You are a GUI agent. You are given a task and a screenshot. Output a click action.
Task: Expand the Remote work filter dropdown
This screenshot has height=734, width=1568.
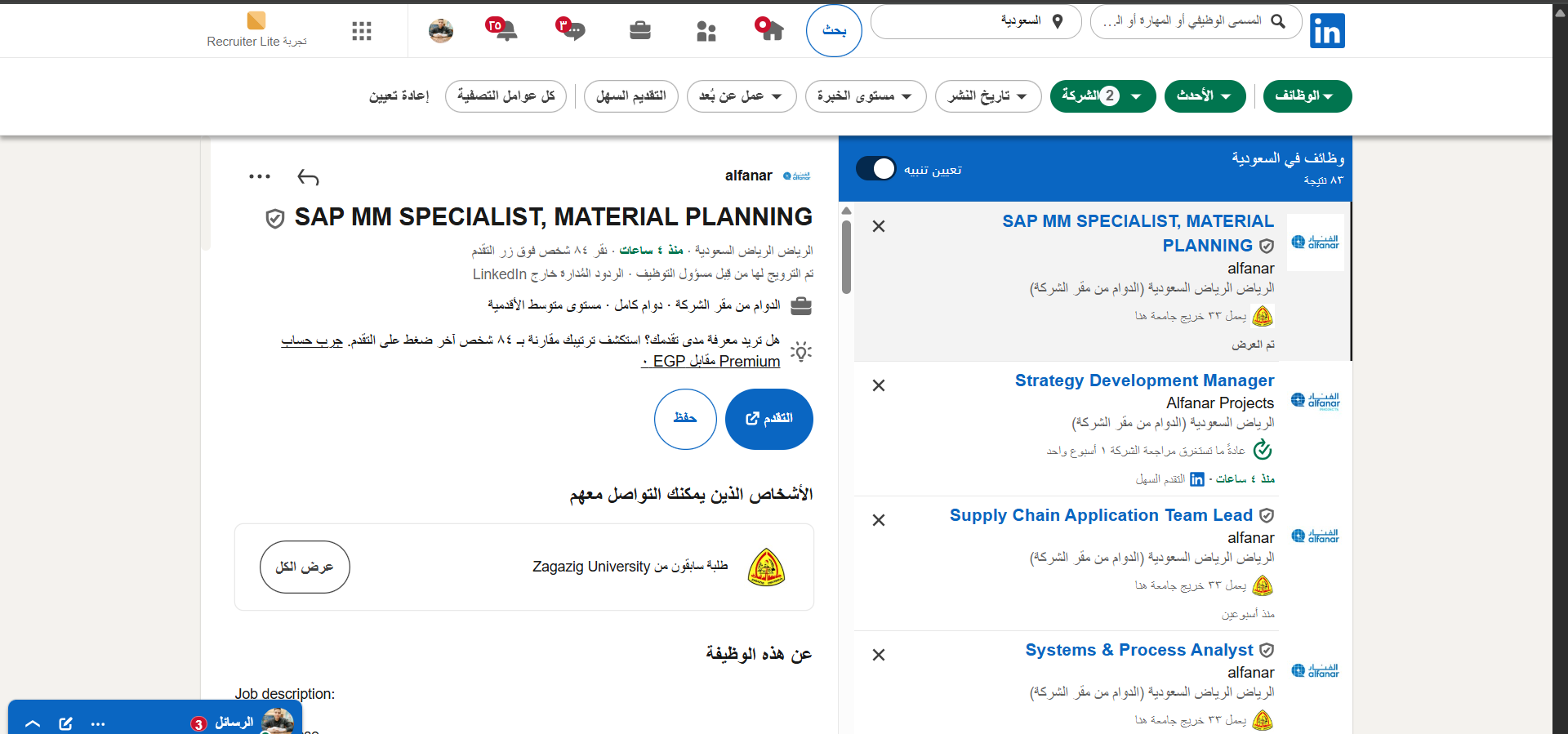point(741,96)
